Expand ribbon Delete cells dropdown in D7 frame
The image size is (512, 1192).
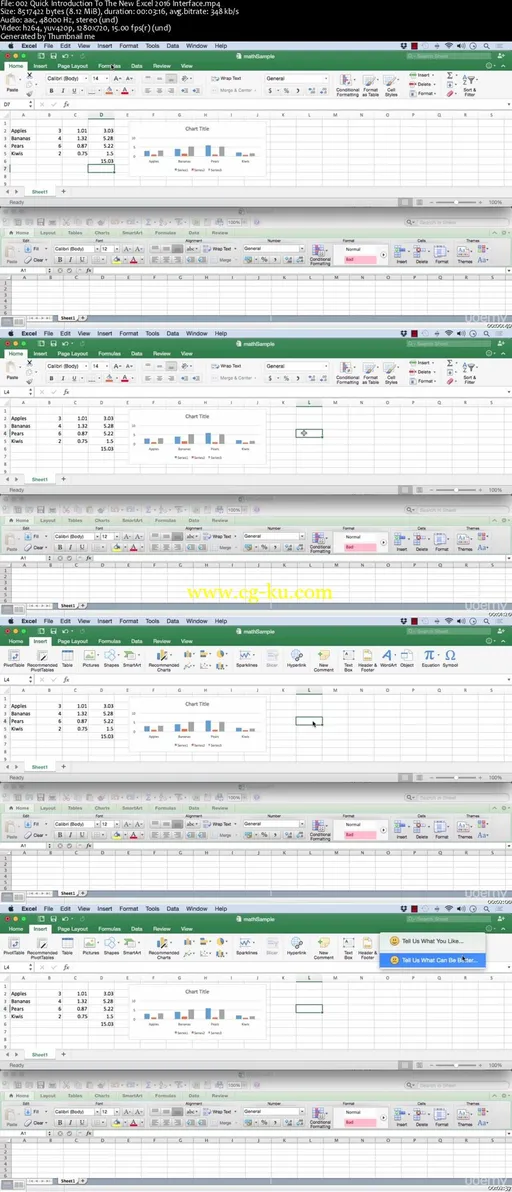tap(423, 84)
